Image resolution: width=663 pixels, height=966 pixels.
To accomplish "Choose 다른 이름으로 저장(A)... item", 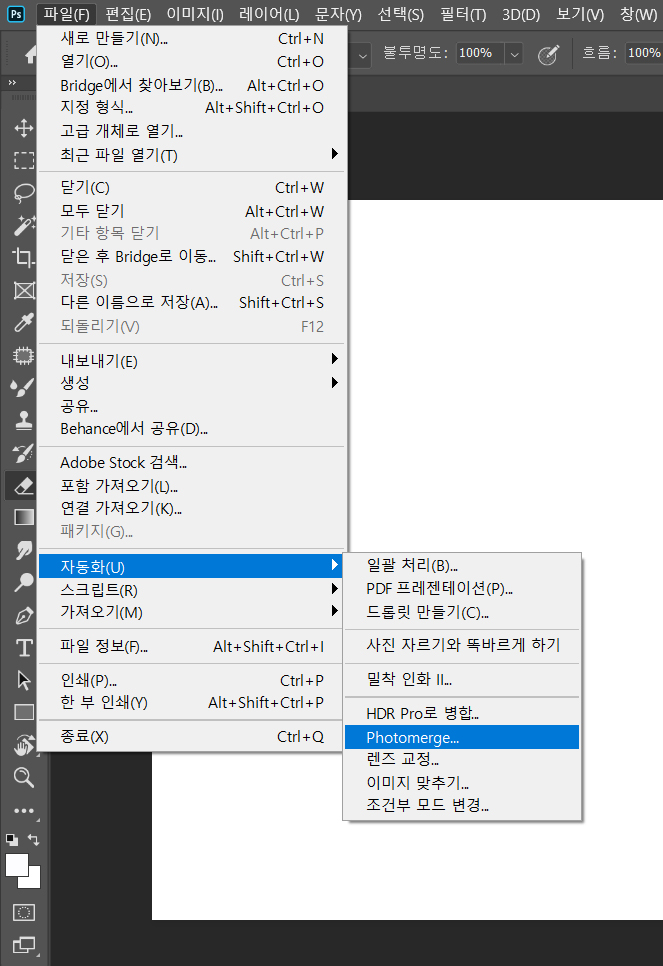I will [x=192, y=302].
